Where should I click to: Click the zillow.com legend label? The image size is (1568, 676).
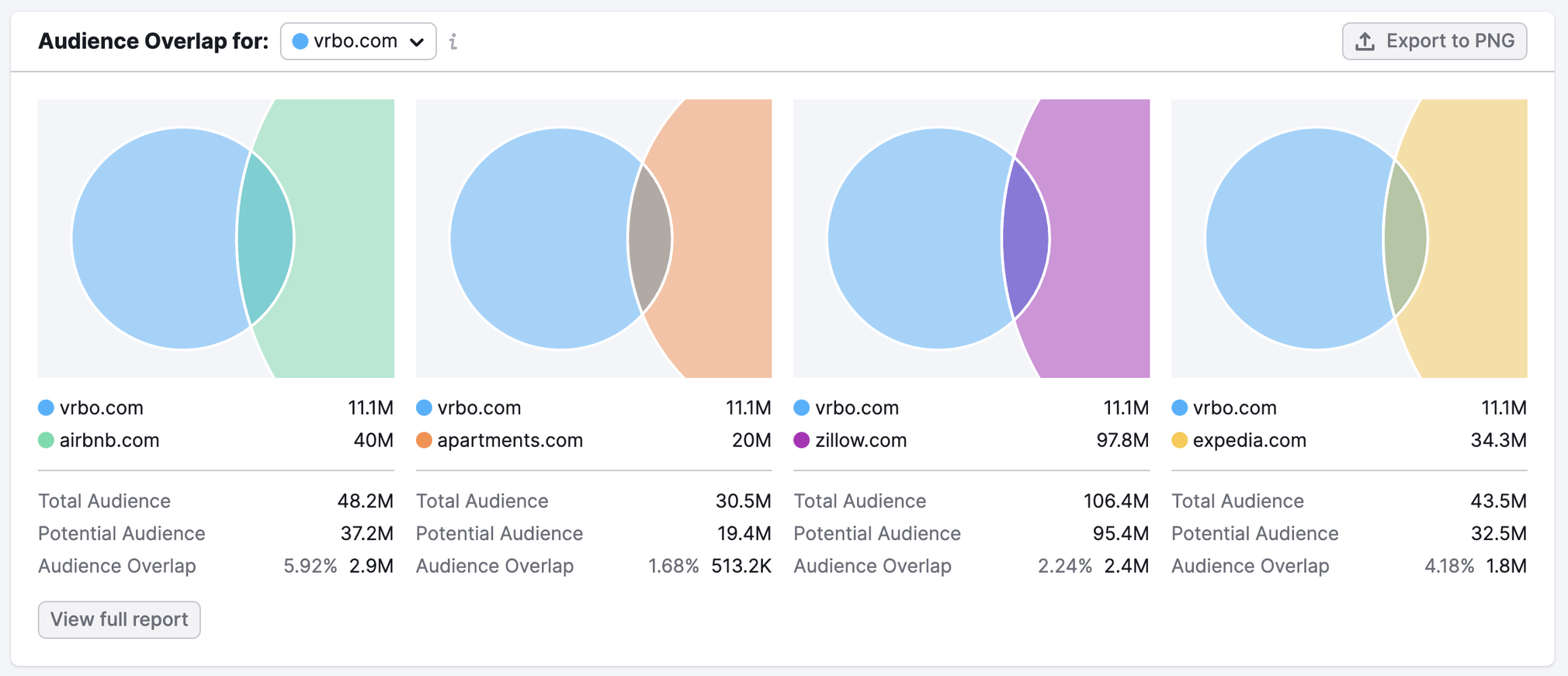pyautogui.click(x=861, y=440)
